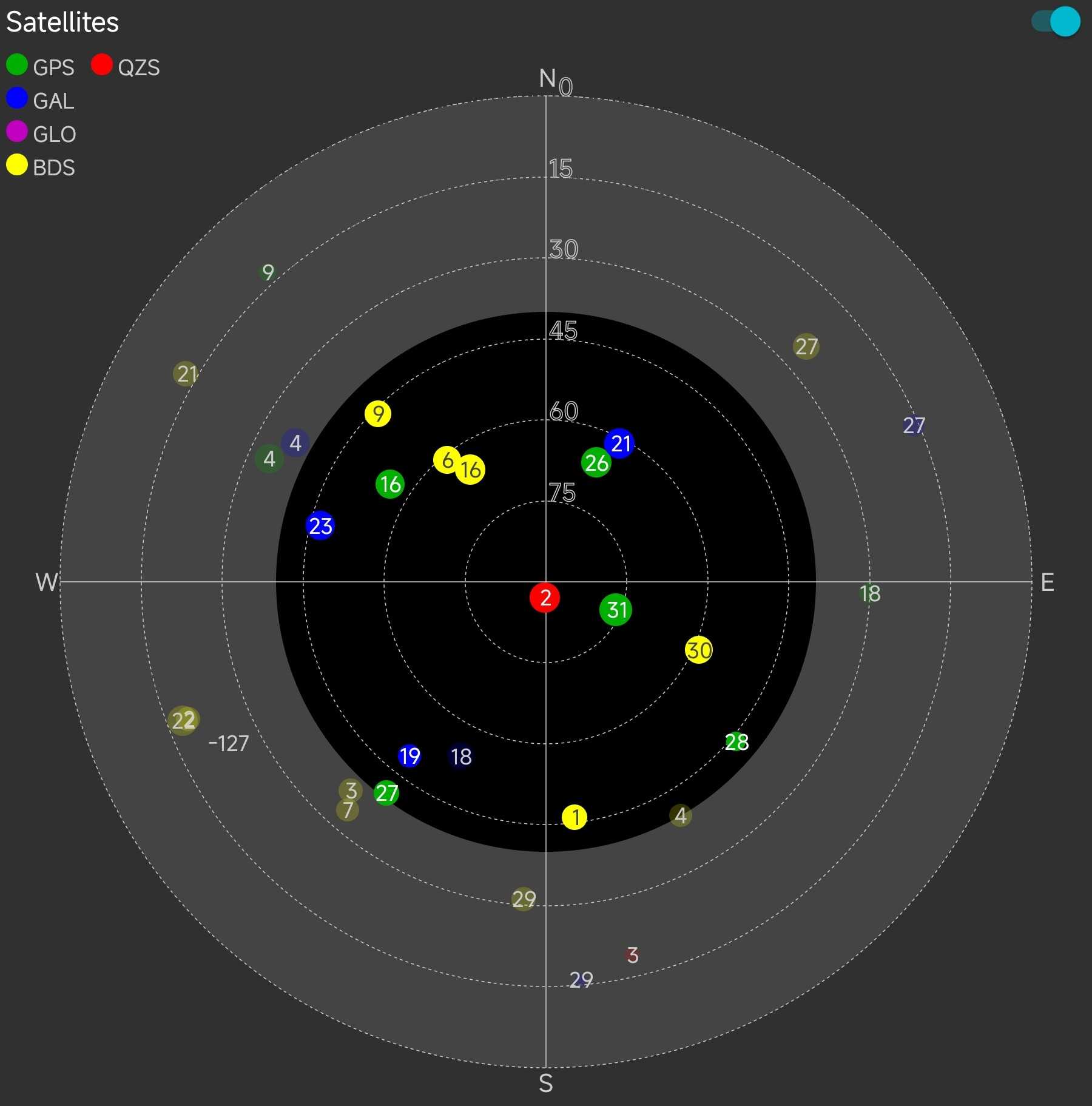Select the magenta GLO legend dot
Viewport: 1092px width, 1106px height.
coord(17,132)
